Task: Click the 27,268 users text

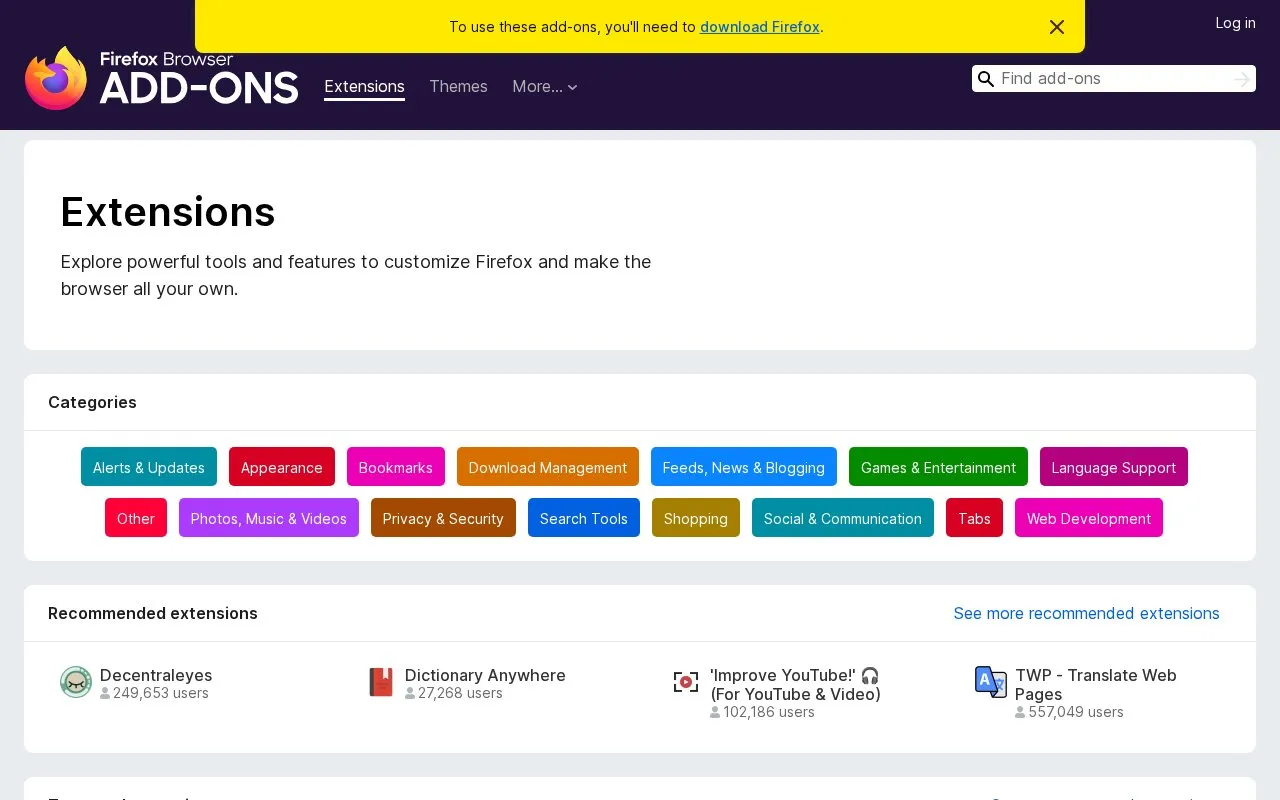Action: 460,693
